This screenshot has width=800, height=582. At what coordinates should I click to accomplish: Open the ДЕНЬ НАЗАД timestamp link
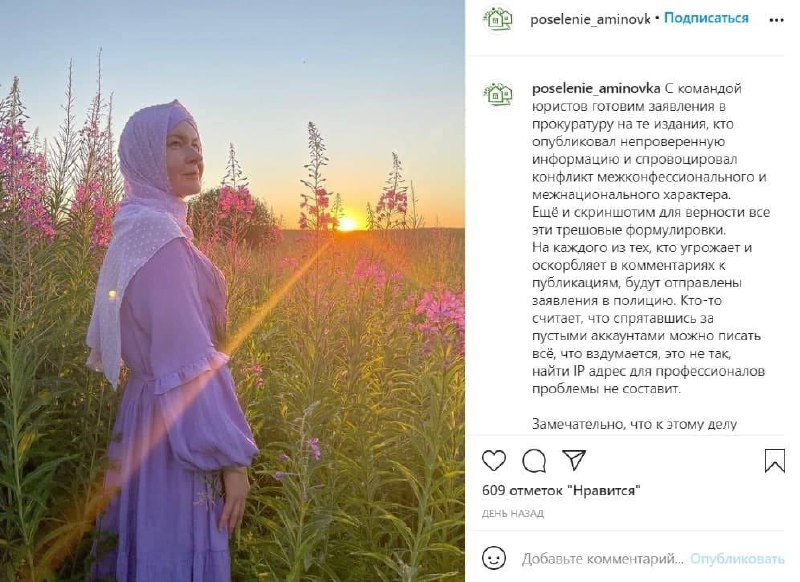pos(513,514)
